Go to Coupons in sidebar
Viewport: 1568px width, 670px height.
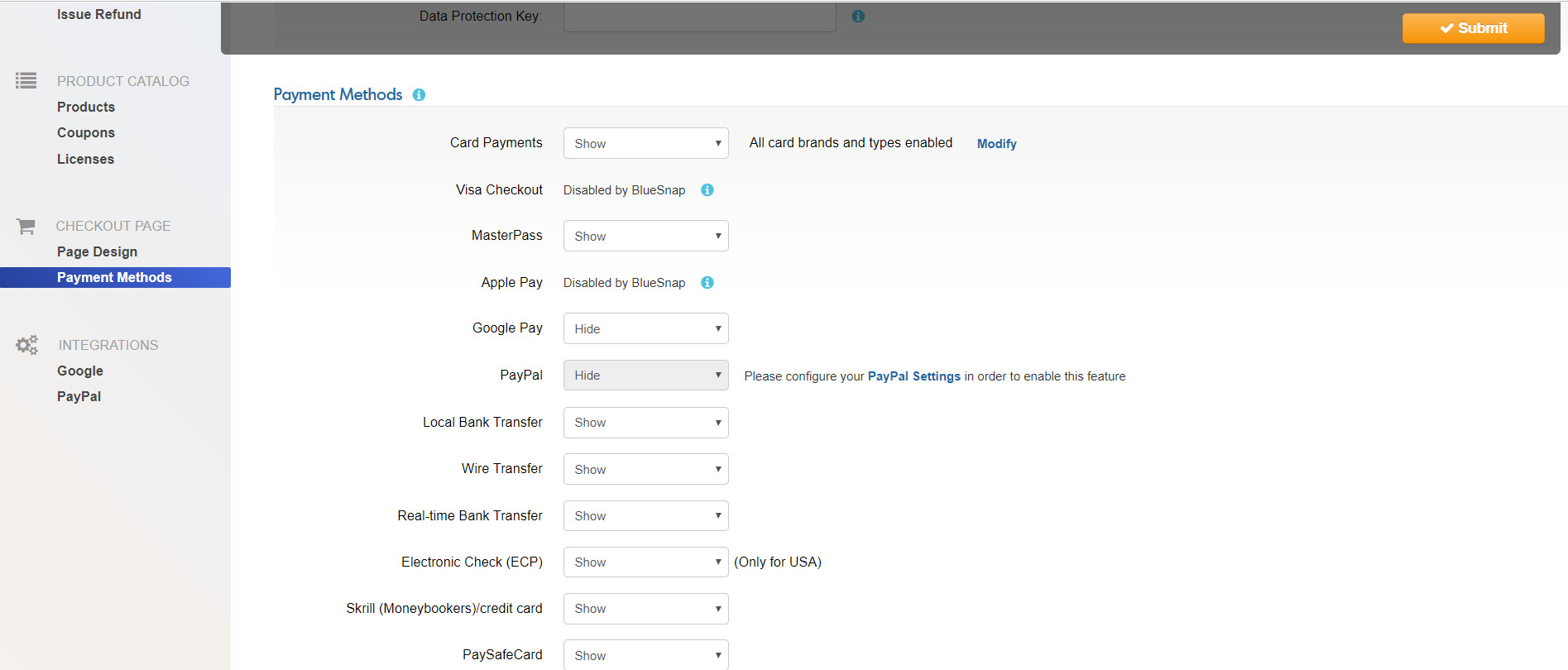(x=86, y=132)
